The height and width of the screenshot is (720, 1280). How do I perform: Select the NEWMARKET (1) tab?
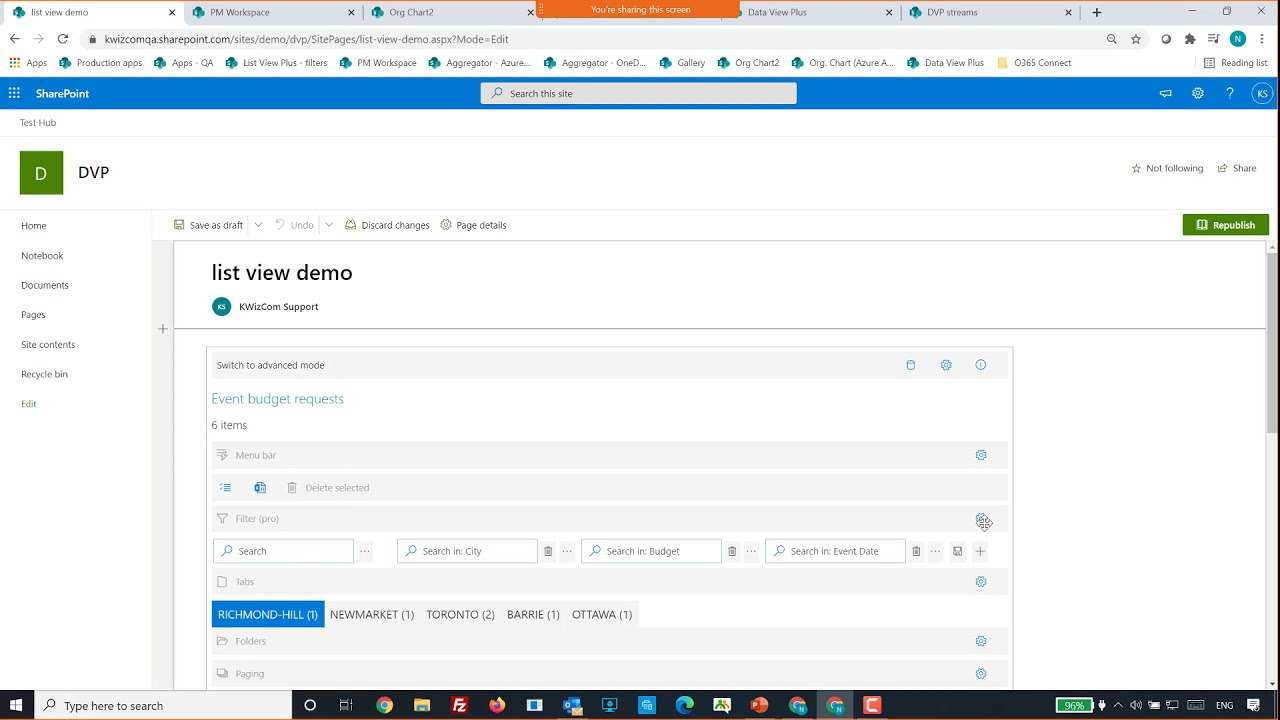(x=372, y=614)
